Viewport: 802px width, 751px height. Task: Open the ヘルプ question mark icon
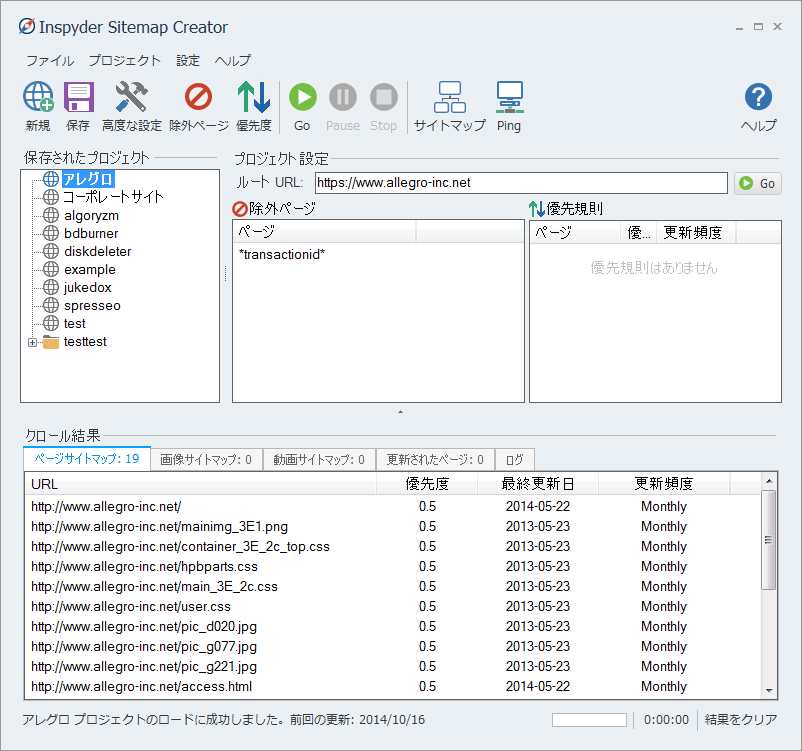(x=758, y=97)
